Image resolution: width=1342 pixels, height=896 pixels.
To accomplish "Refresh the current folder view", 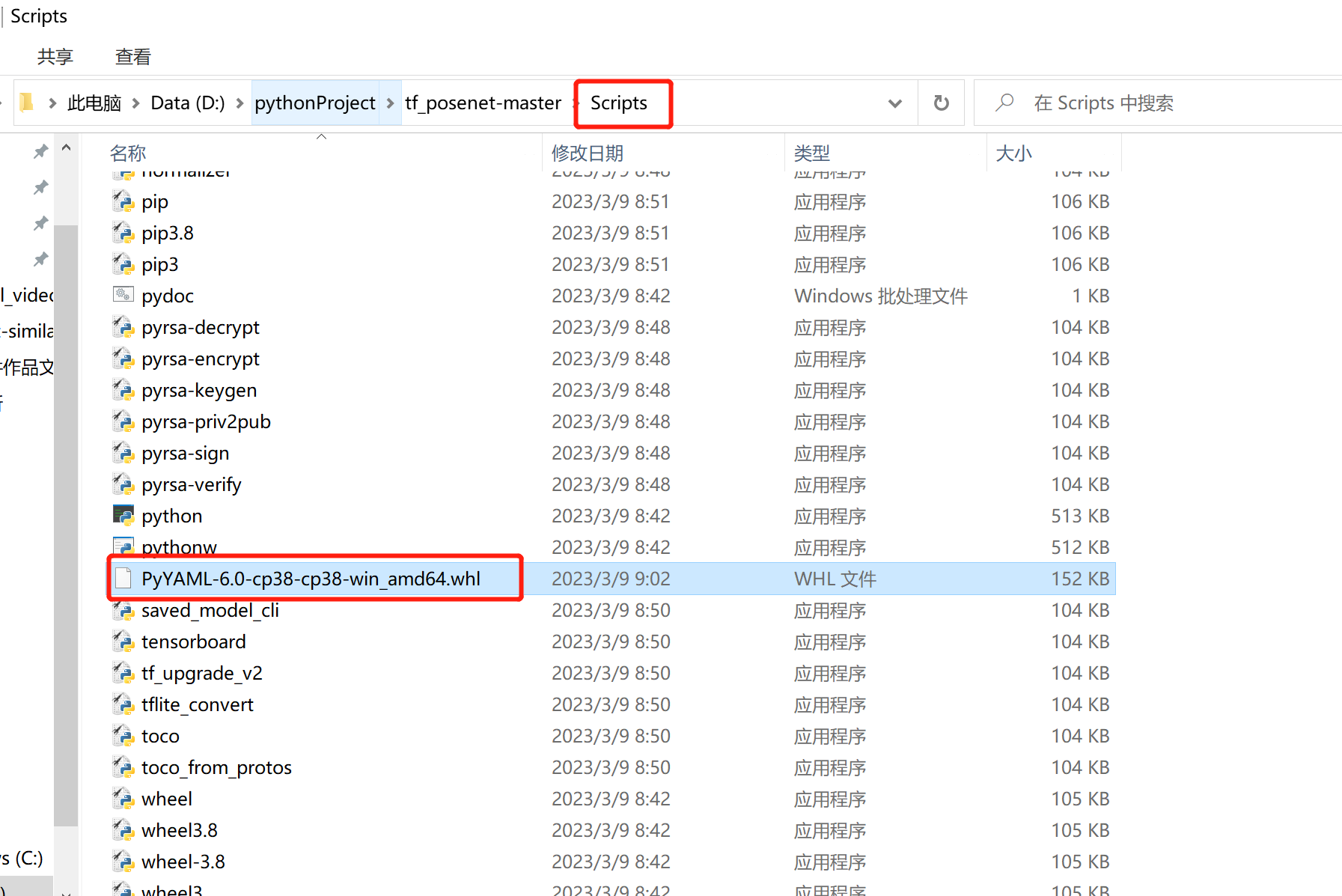I will (x=941, y=103).
